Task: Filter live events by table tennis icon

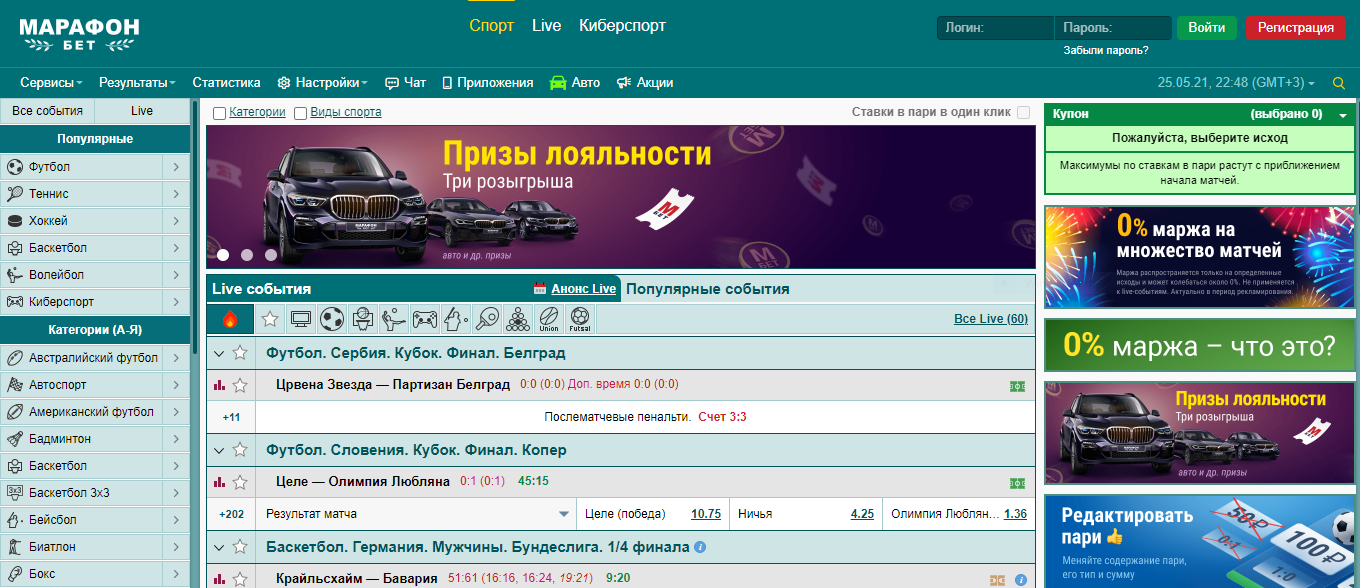Action: tap(487, 320)
